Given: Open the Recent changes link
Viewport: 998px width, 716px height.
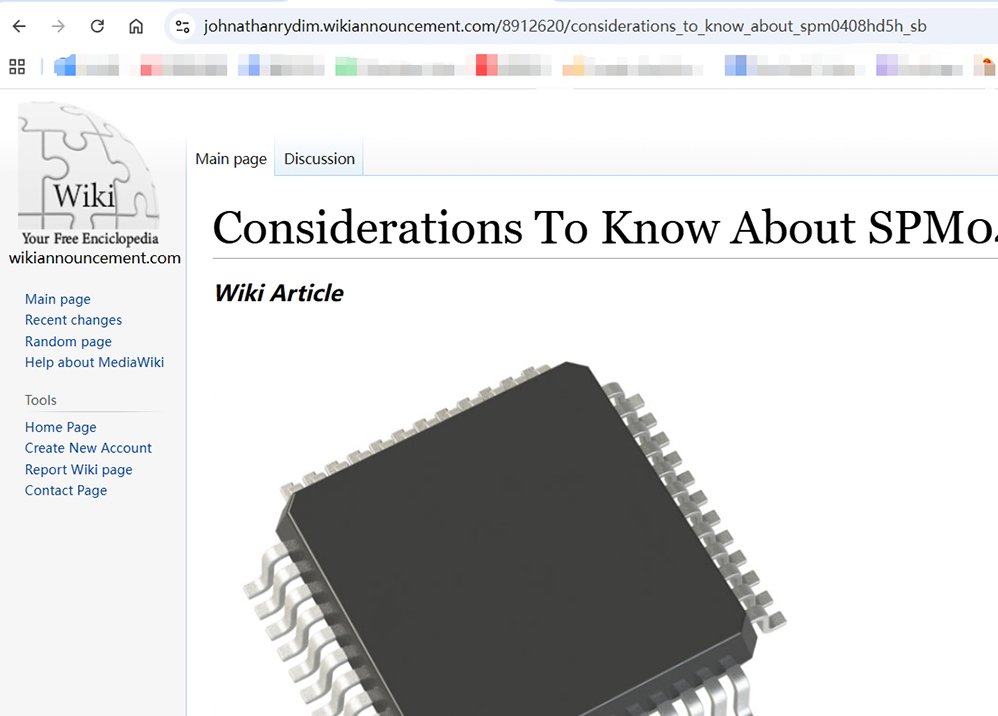Looking at the screenshot, I should click(x=73, y=320).
